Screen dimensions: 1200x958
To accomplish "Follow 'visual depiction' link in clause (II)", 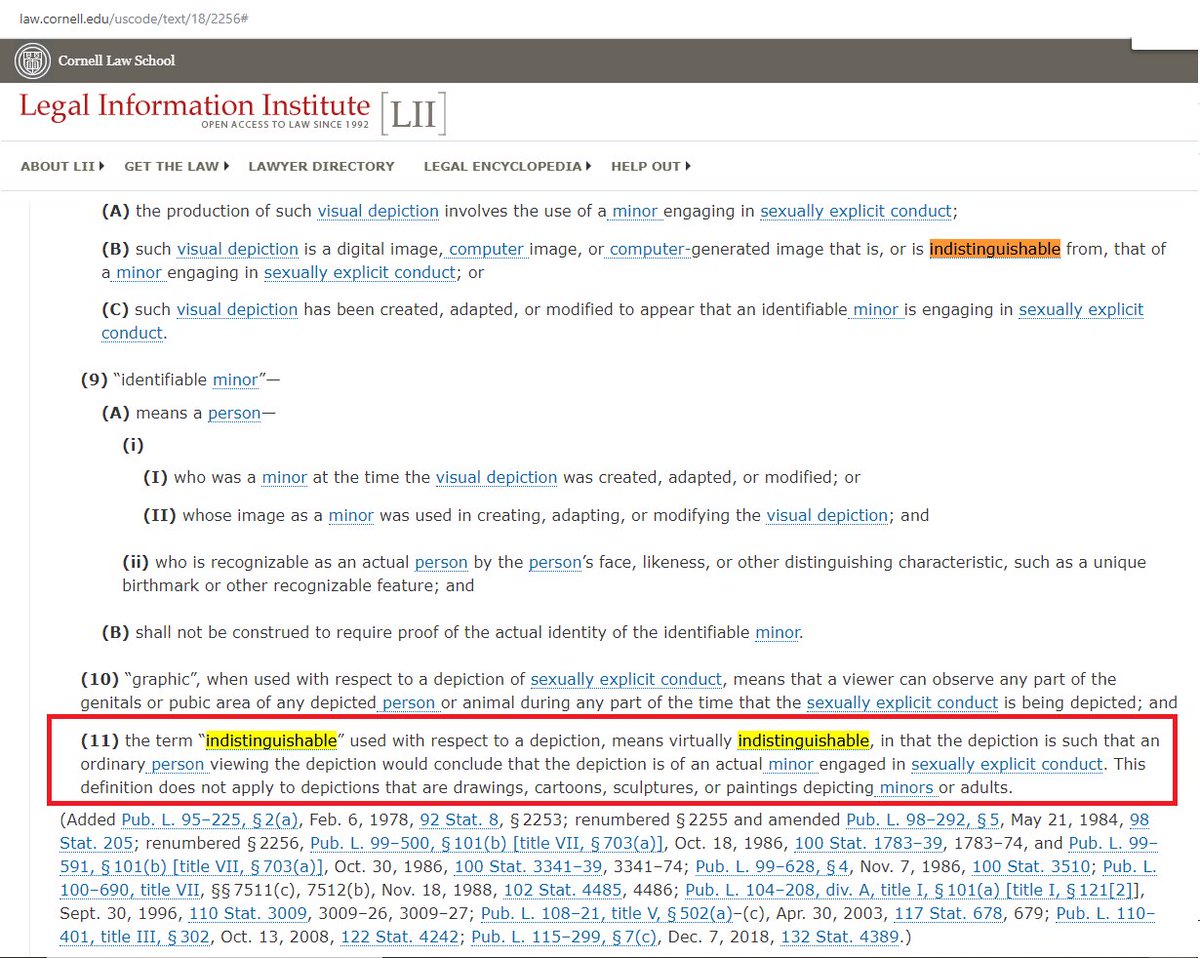I will pos(827,516).
